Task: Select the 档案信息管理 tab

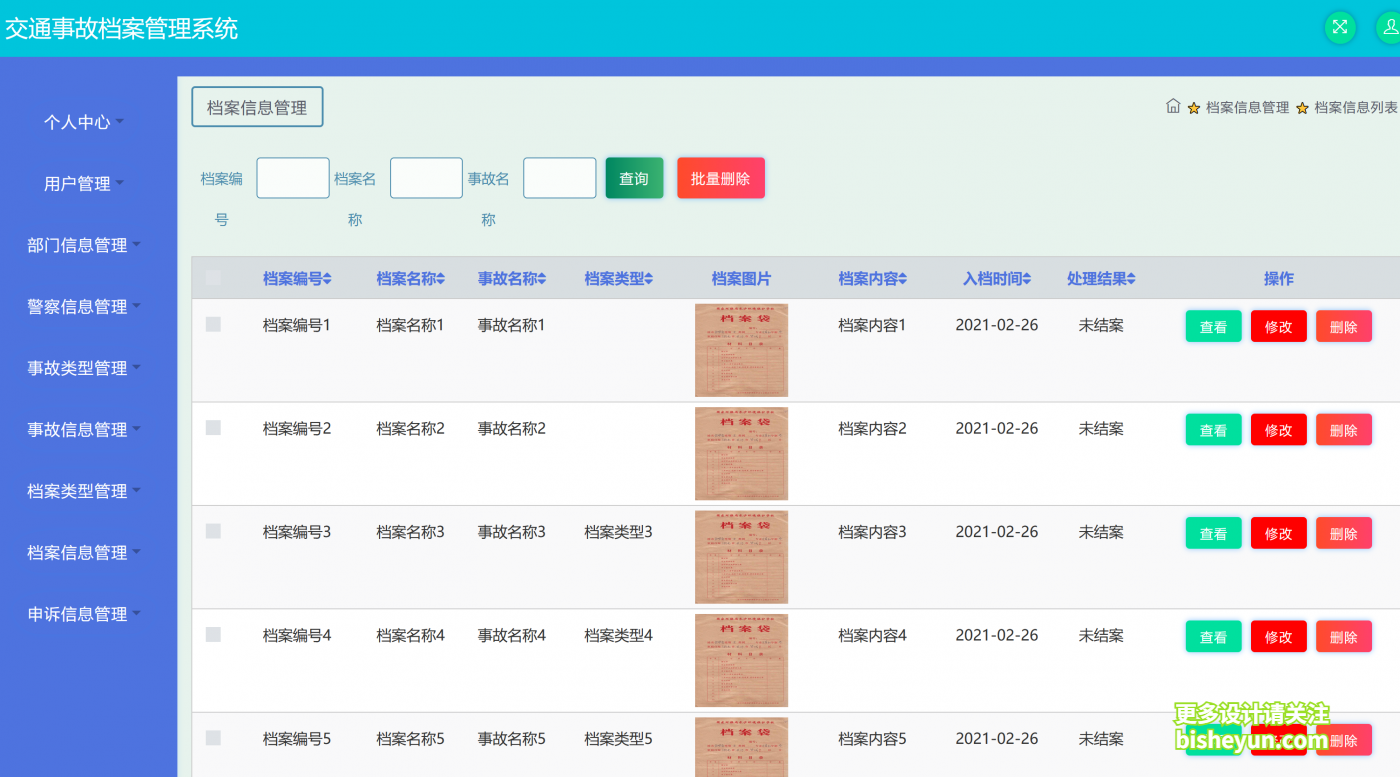Action: point(257,106)
